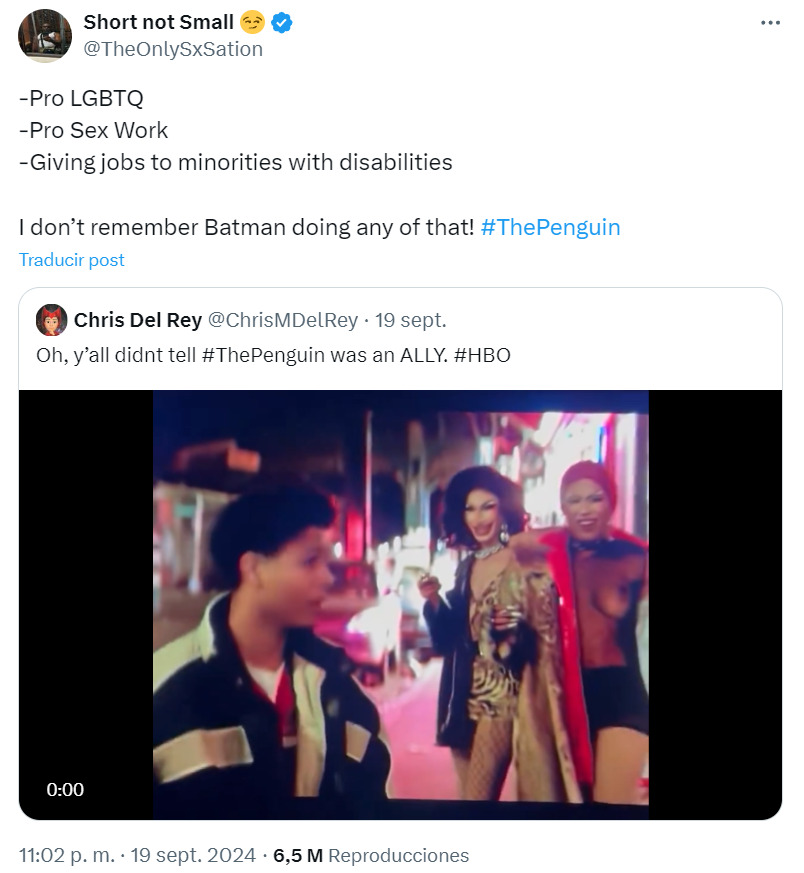
Task: Open the blue #ThePenguin hashtag
Action: [550, 227]
